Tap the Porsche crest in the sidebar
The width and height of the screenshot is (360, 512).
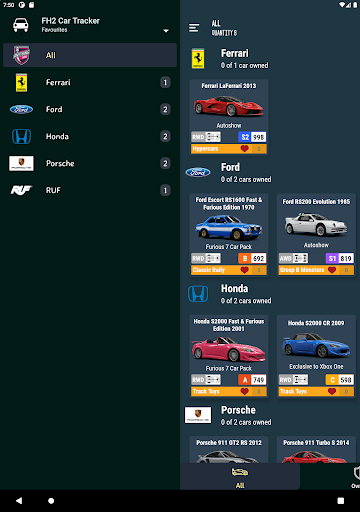pos(21,163)
